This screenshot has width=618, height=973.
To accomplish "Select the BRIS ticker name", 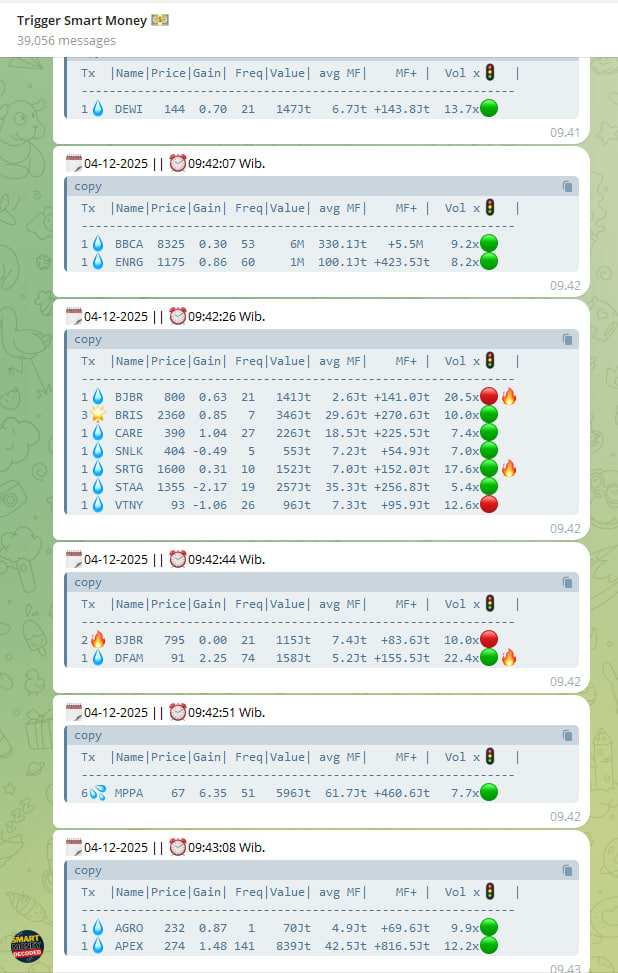I will pyautogui.click(x=128, y=415).
